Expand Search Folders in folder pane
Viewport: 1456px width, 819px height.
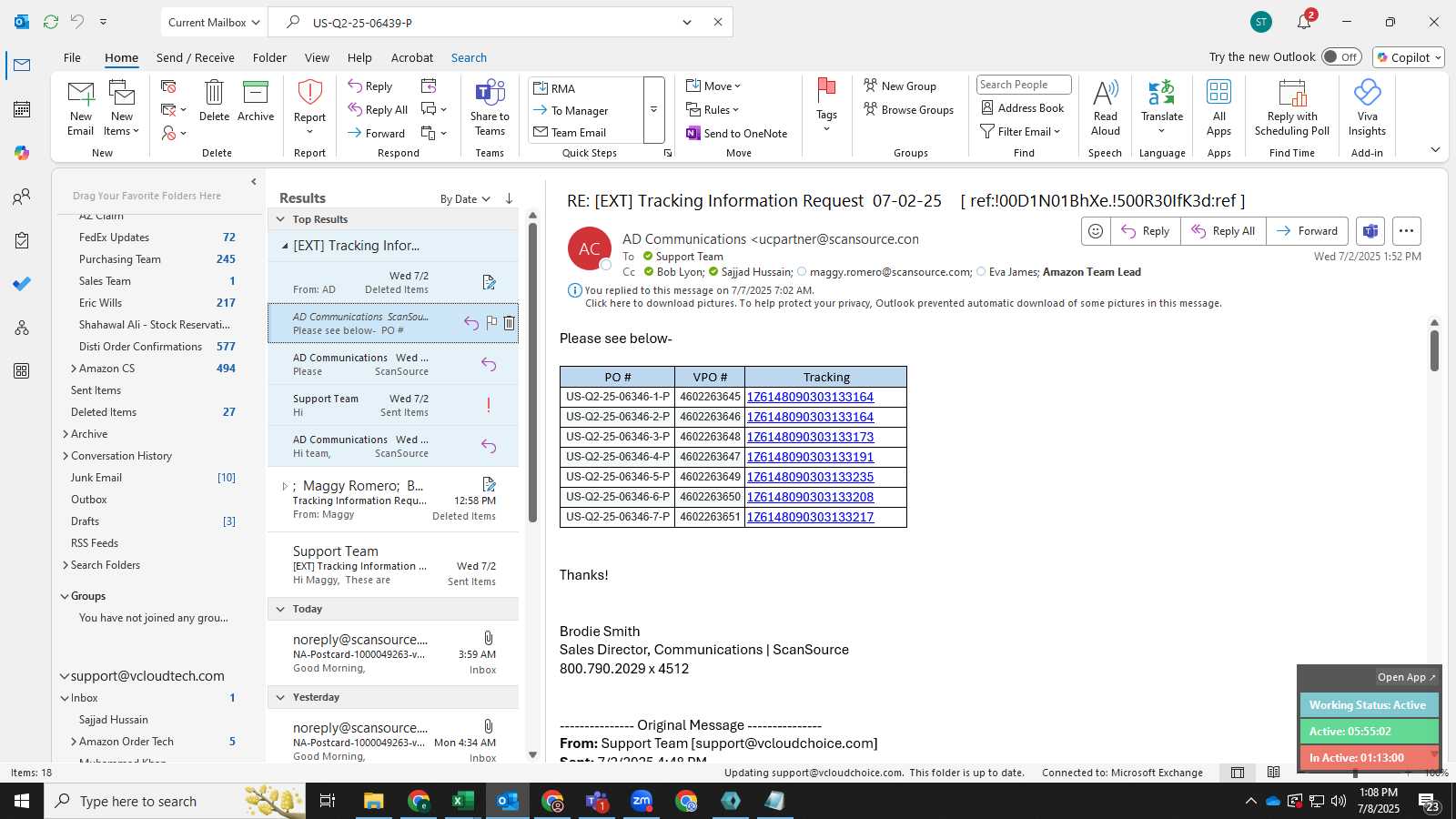(66, 565)
